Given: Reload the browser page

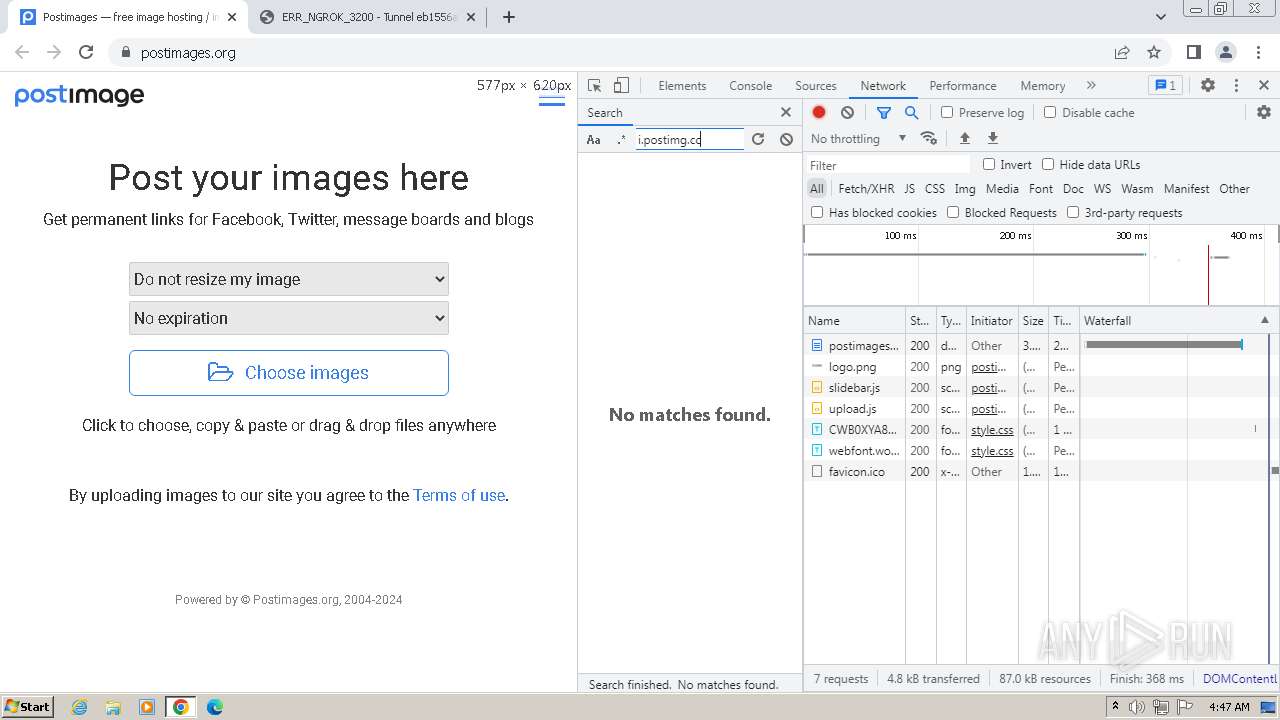Looking at the screenshot, I should pos(86,52).
